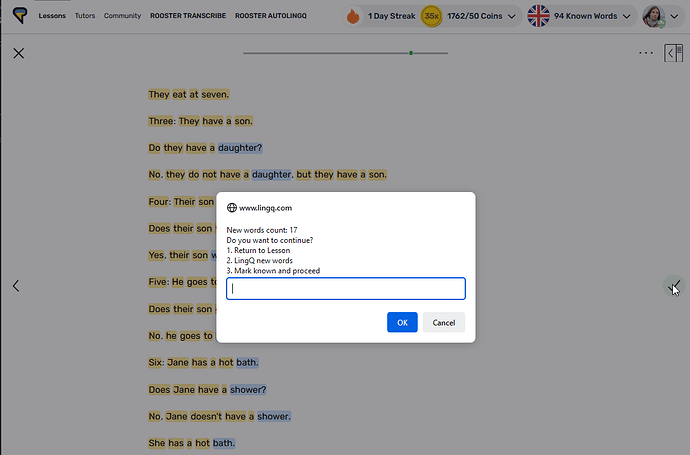Click "1762/50 Coins" label

click(x=474, y=16)
